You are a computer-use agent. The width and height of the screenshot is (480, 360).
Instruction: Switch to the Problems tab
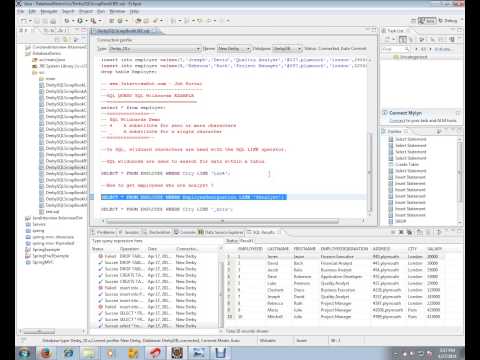[x=103, y=232]
